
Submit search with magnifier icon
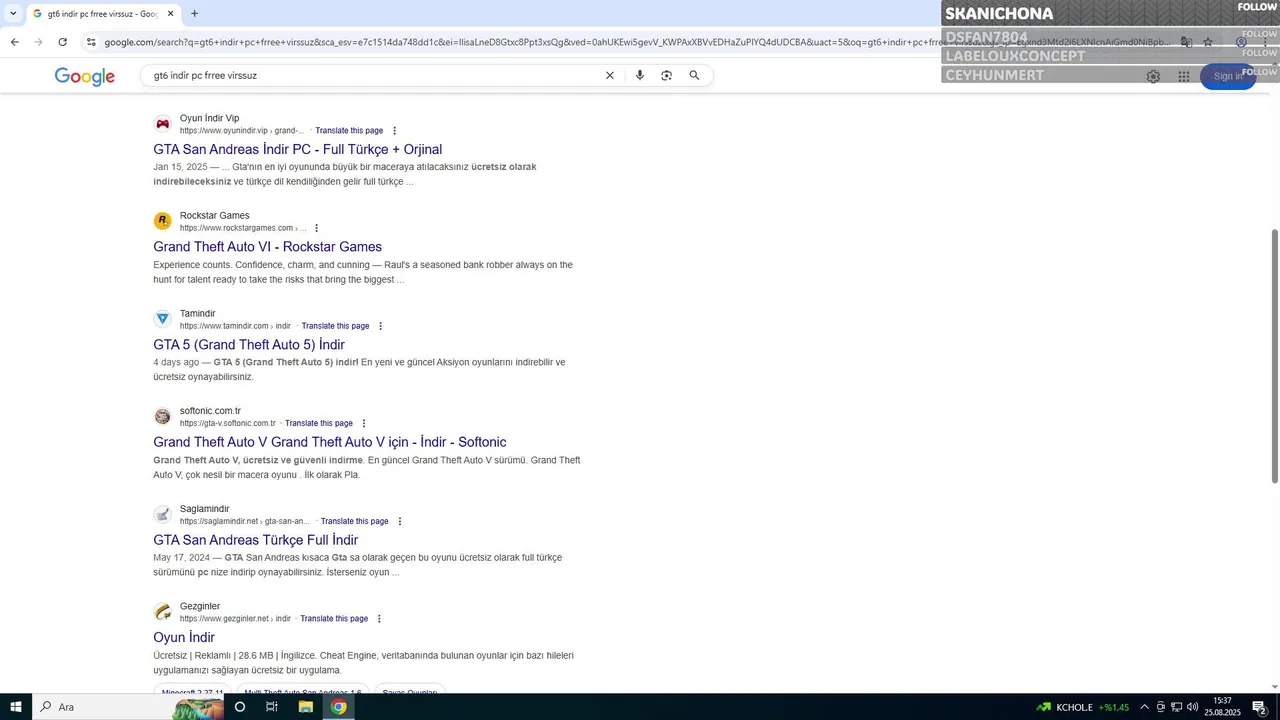(x=694, y=75)
